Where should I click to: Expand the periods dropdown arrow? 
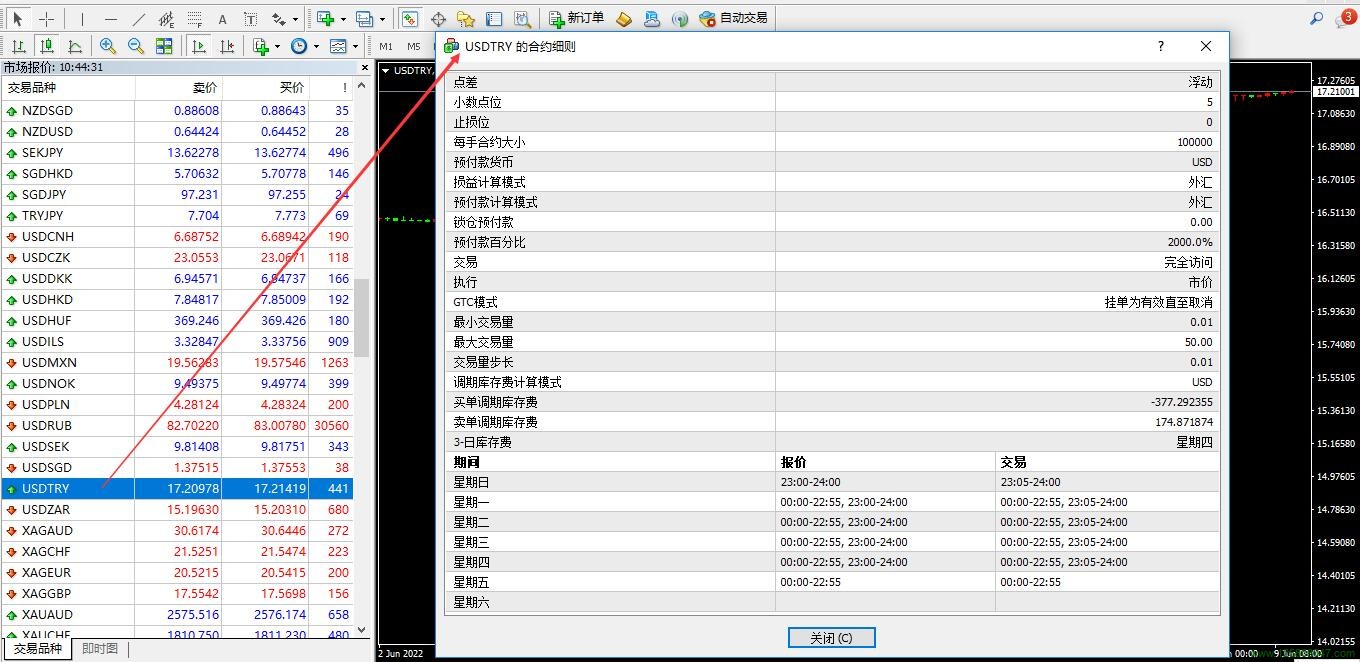tap(316, 46)
